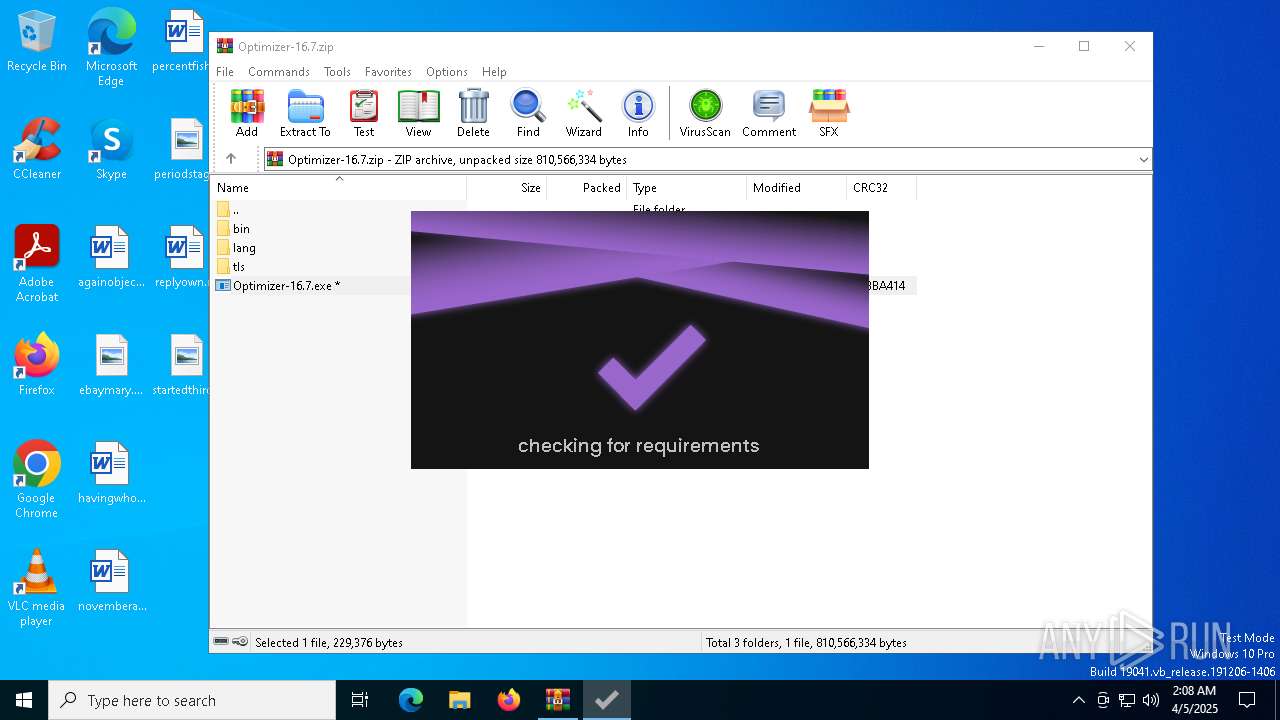Image resolution: width=1280 pixels, height=720 pixels.
Task: Sort by the Name column header
Action: (339, 187)
